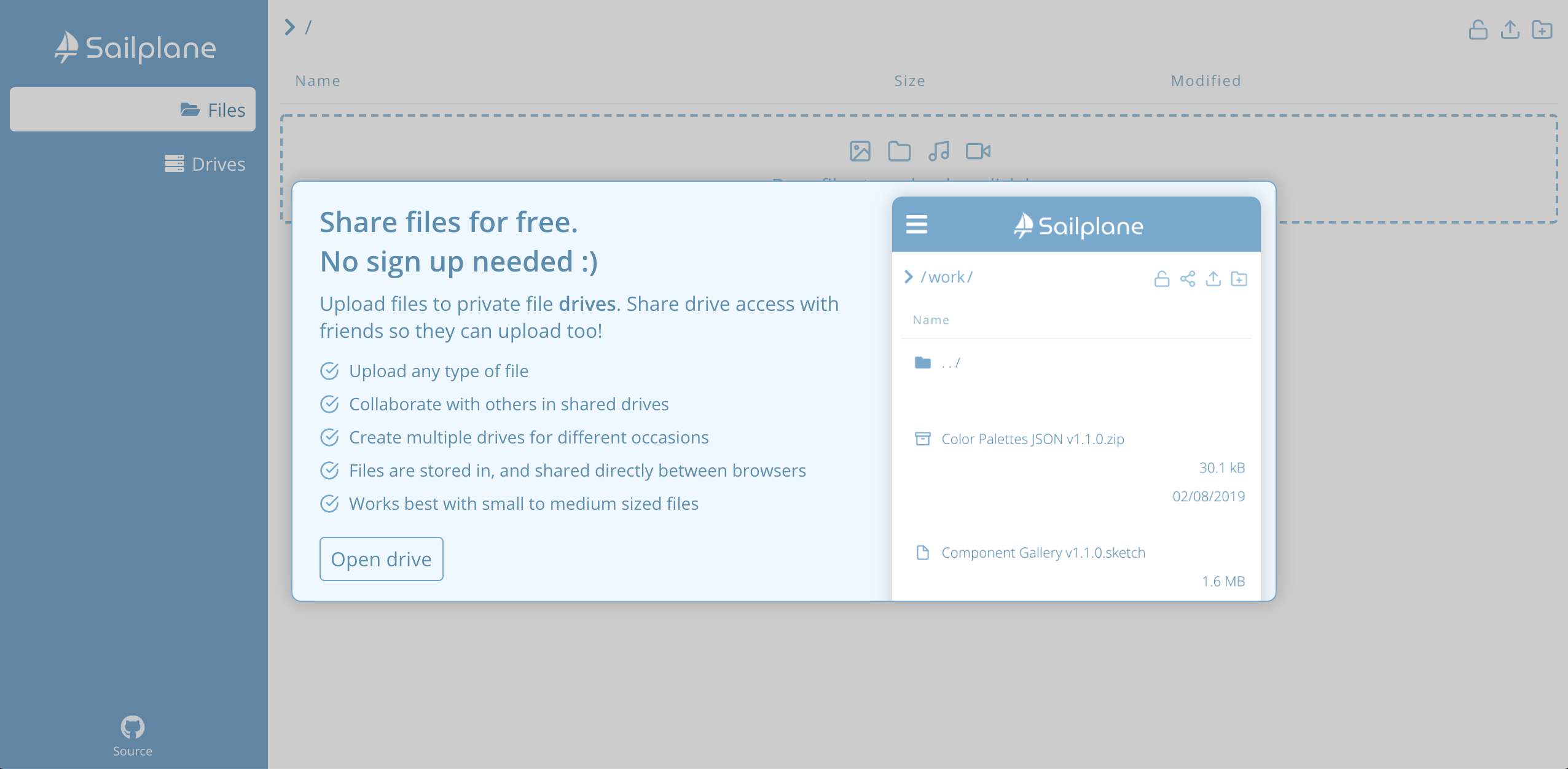
Task: Click the Color Palettes JSON zip file
Action: [x=1034, y=439]
